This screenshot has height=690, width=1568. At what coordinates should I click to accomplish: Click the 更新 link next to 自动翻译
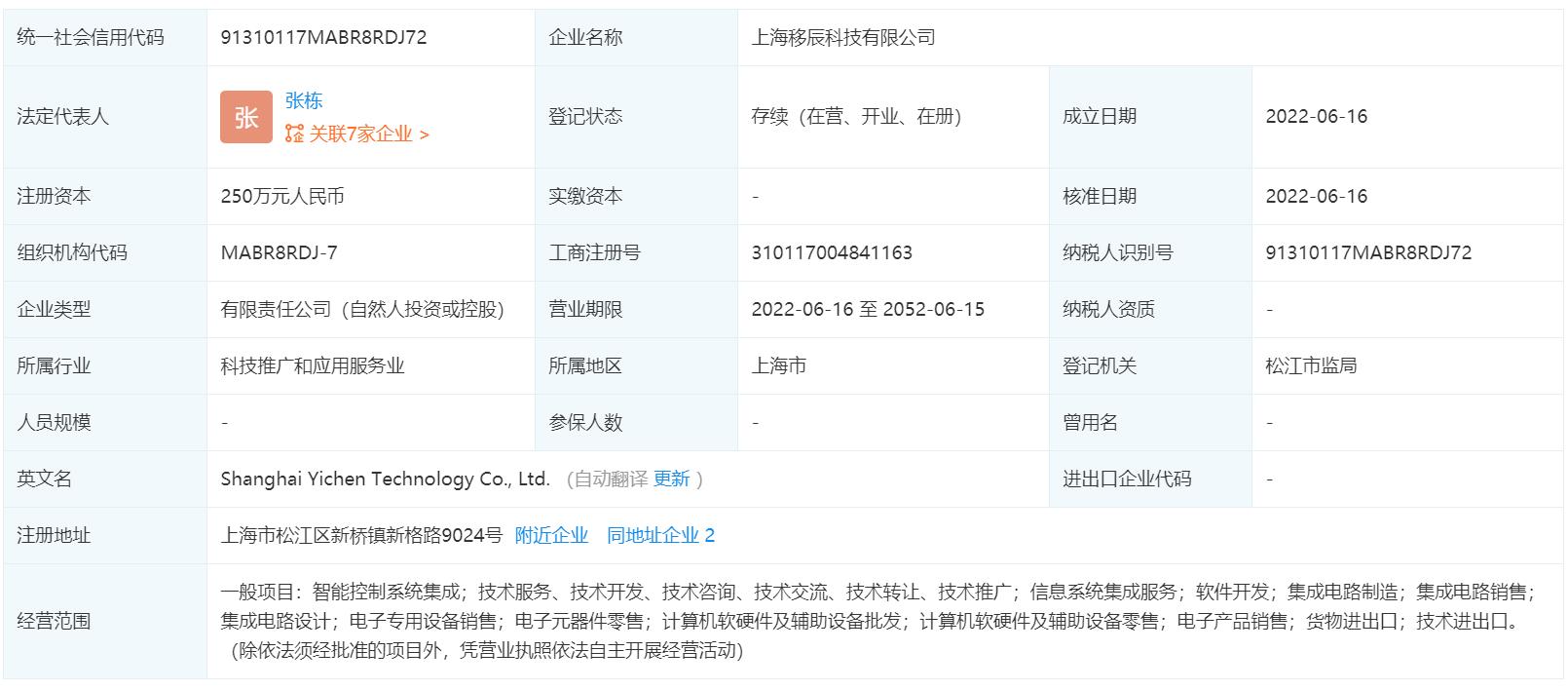click(x=672, y=479)
